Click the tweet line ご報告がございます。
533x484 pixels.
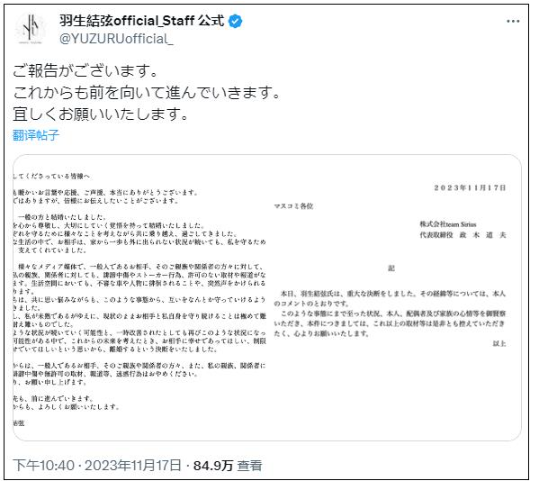(85, 70)
